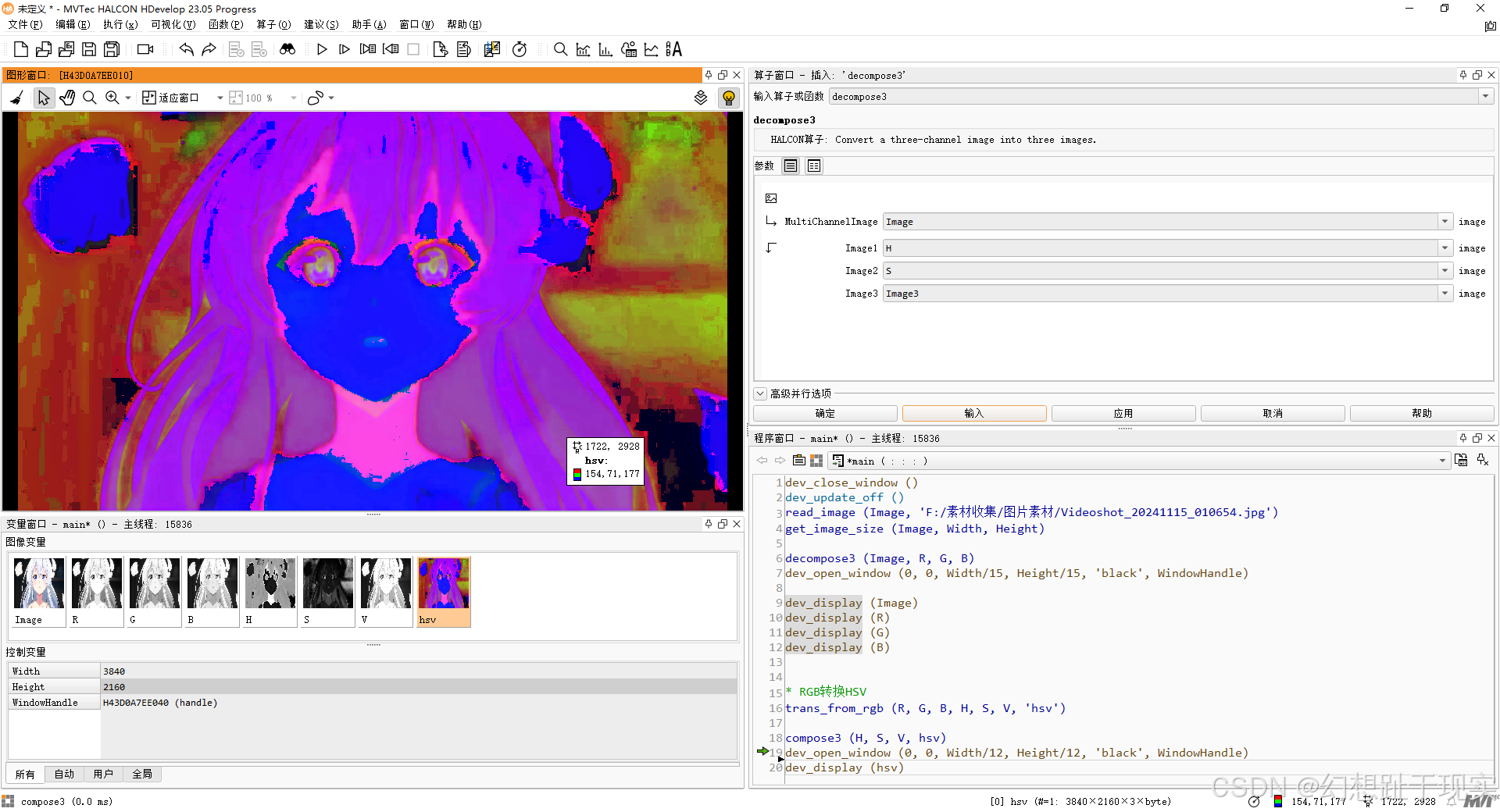Click the 帮助 help button
1500x812 pixels.
[x=1422, y=413]
